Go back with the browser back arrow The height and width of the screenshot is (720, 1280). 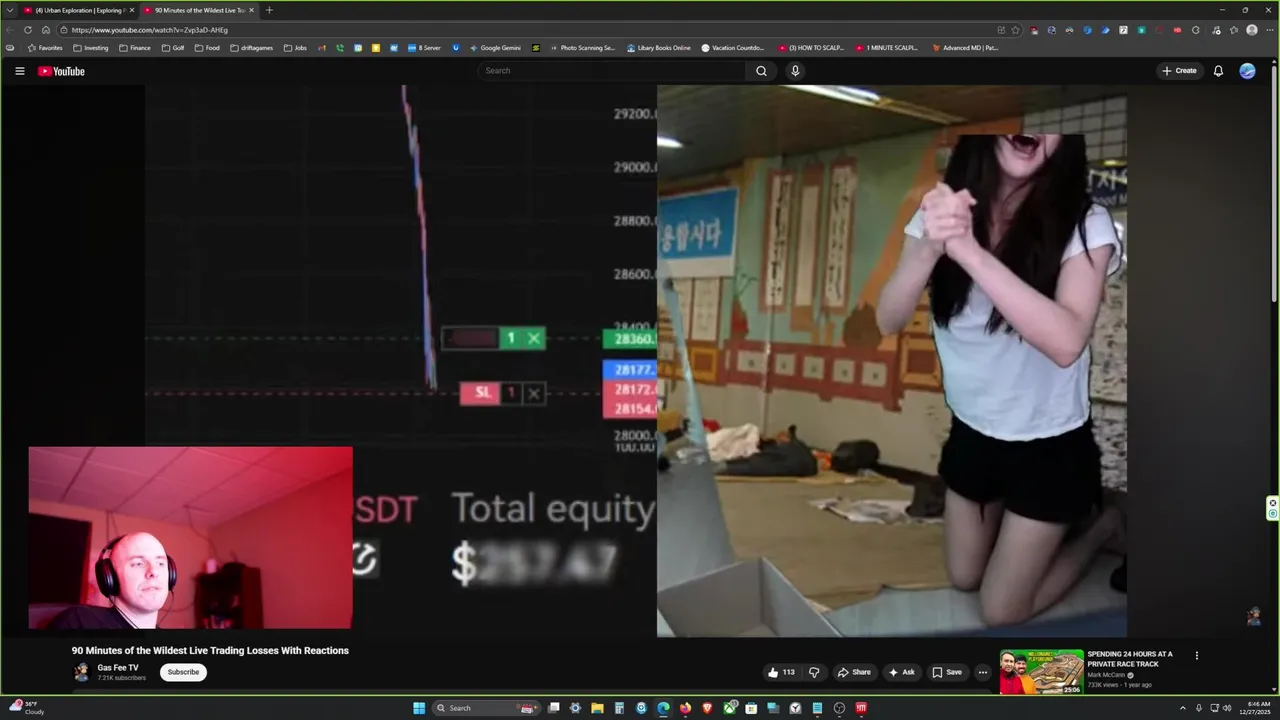[x=11, y=30]
